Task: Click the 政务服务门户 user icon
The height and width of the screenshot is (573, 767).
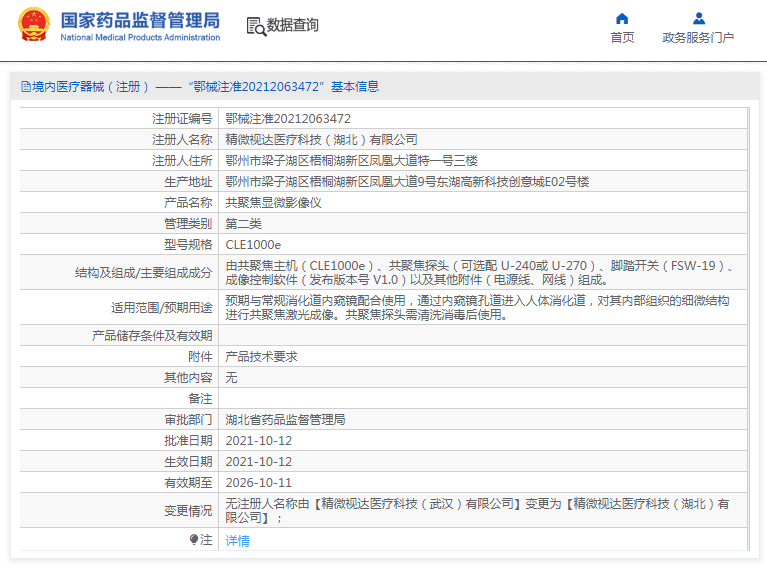Action: coord(699,19)
